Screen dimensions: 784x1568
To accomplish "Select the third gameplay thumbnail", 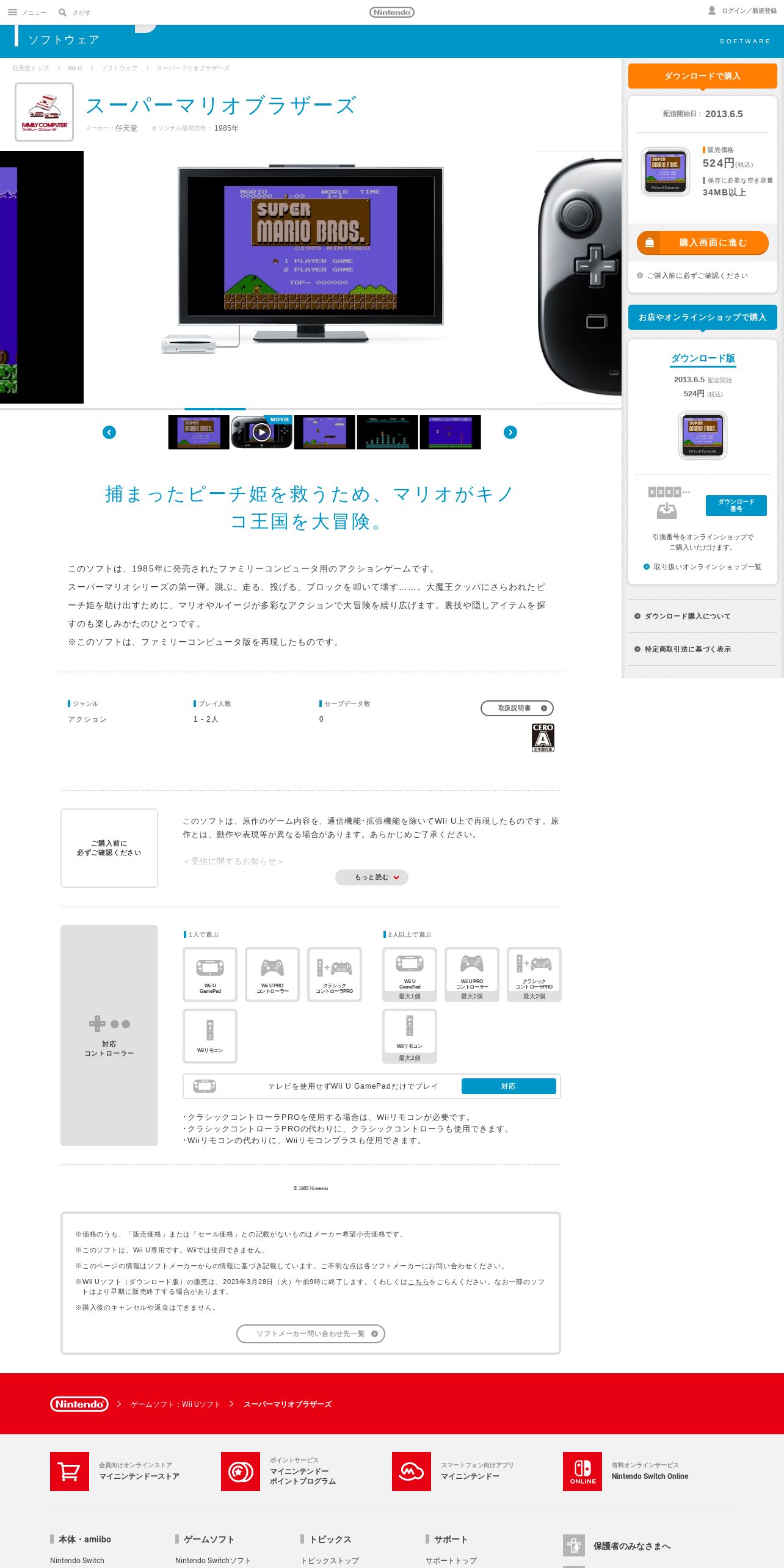I will point(324,432).
